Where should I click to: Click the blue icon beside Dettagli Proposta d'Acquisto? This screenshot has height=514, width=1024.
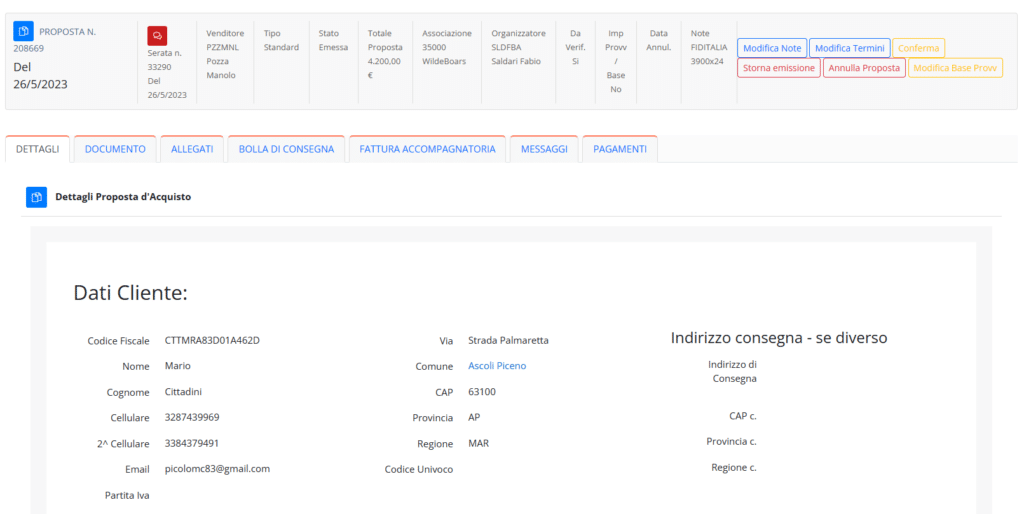(37, 197)
